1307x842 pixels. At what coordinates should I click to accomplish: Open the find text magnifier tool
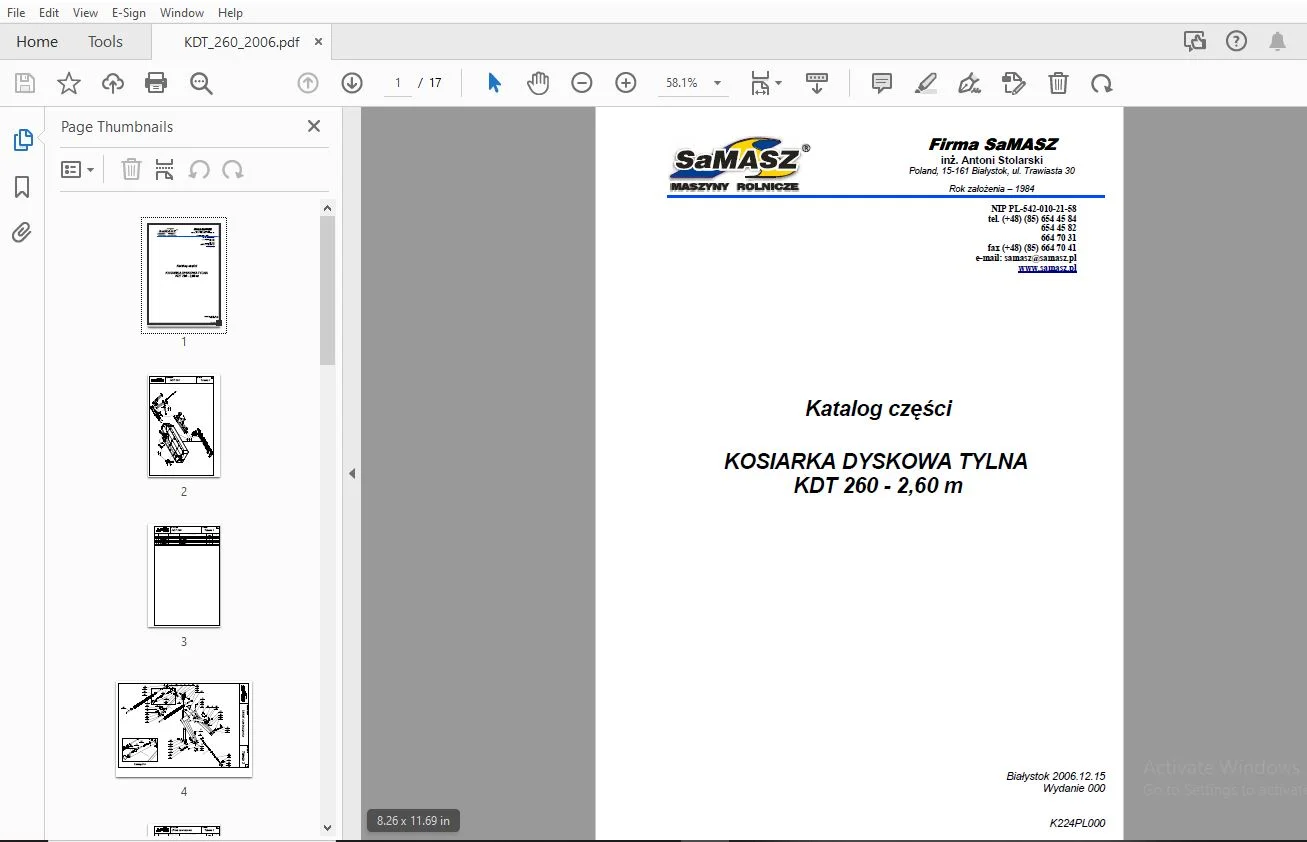(201, 83)
